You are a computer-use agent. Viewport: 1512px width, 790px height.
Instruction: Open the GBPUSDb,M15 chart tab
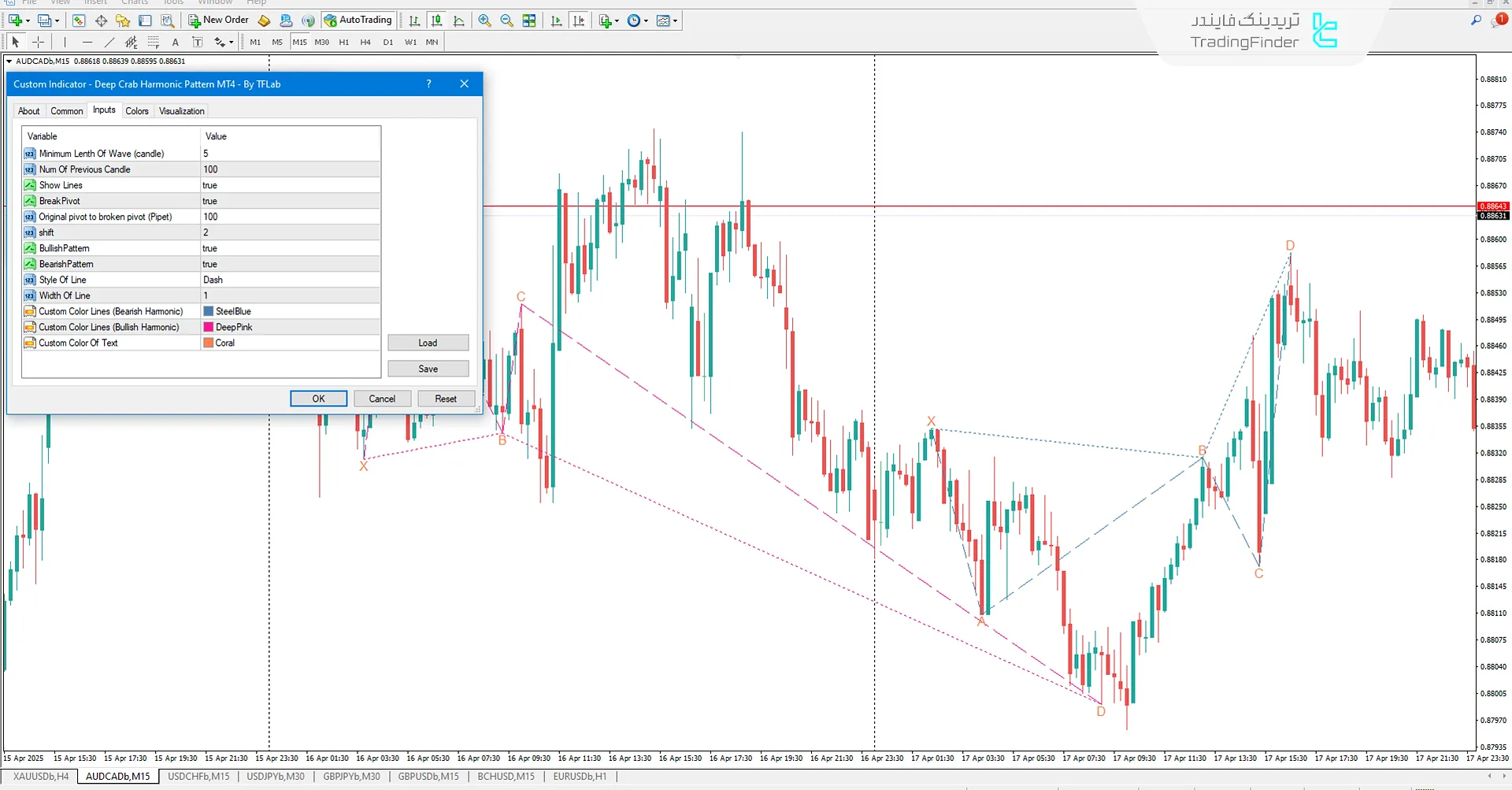pyautogui.click(x=428, y=777)
